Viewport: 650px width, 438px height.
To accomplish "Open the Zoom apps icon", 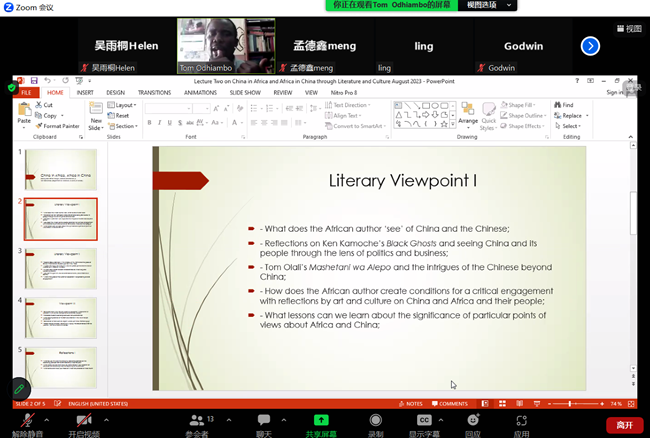I will tap(521, 422).
